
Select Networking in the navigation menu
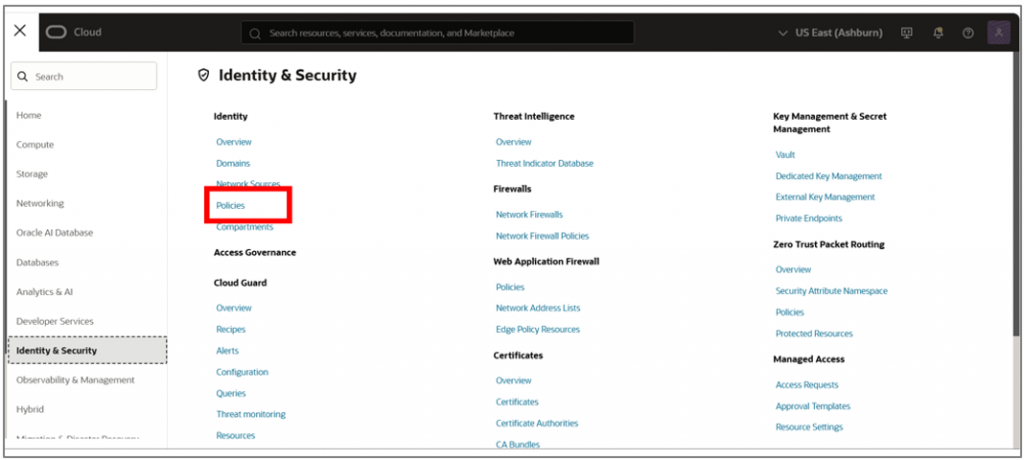(40, 203)
